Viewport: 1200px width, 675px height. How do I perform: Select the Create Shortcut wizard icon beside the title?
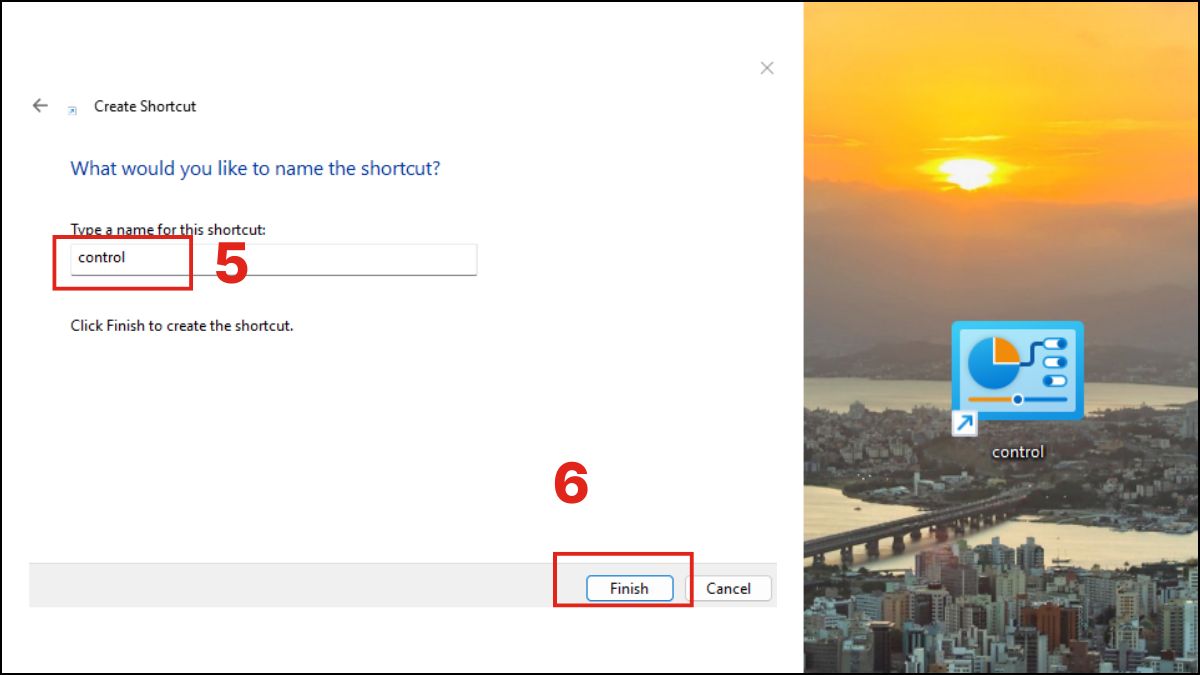click(70, 108)
